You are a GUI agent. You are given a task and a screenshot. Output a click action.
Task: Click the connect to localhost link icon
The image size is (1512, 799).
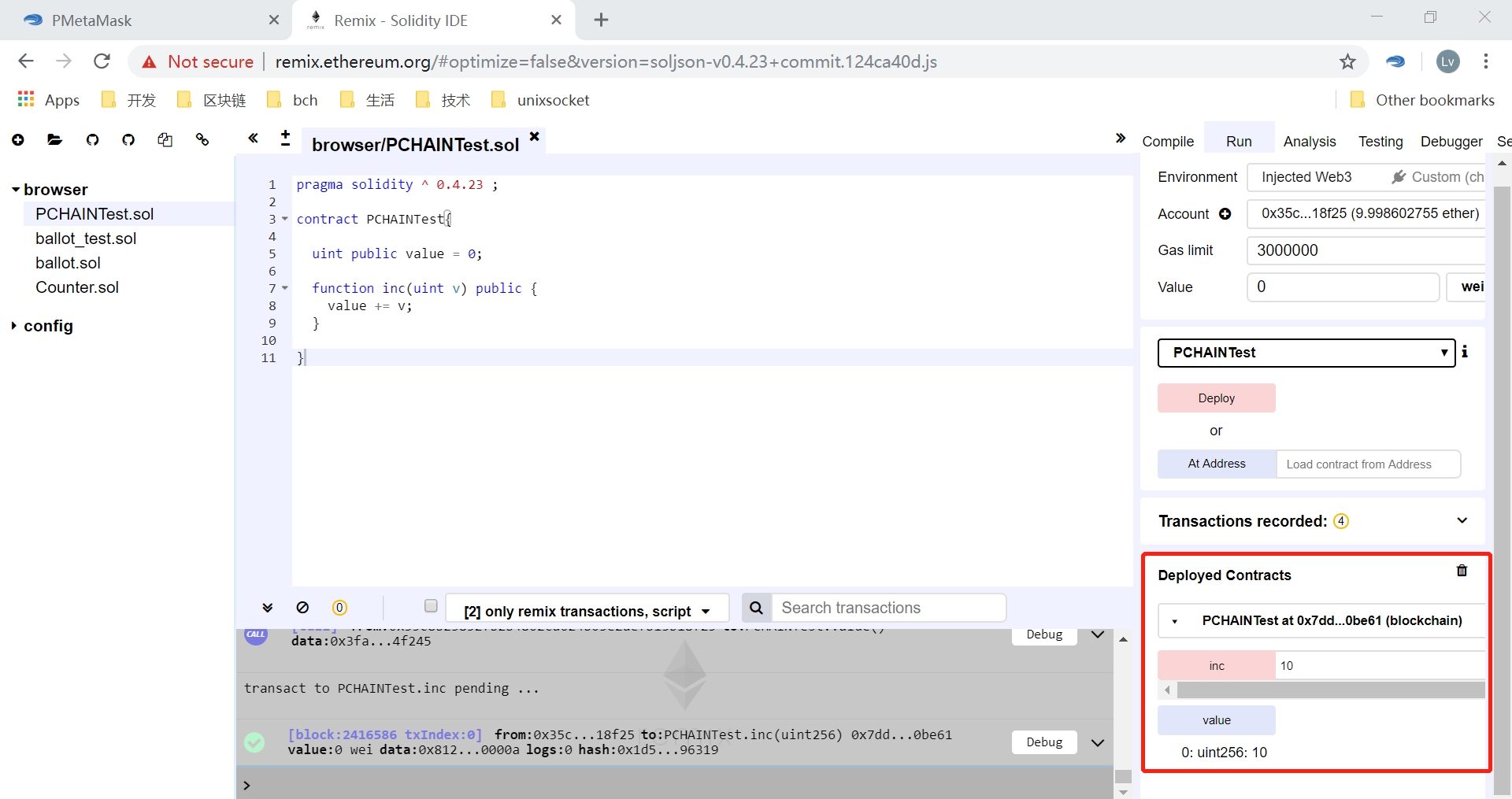tap(202, 140)
